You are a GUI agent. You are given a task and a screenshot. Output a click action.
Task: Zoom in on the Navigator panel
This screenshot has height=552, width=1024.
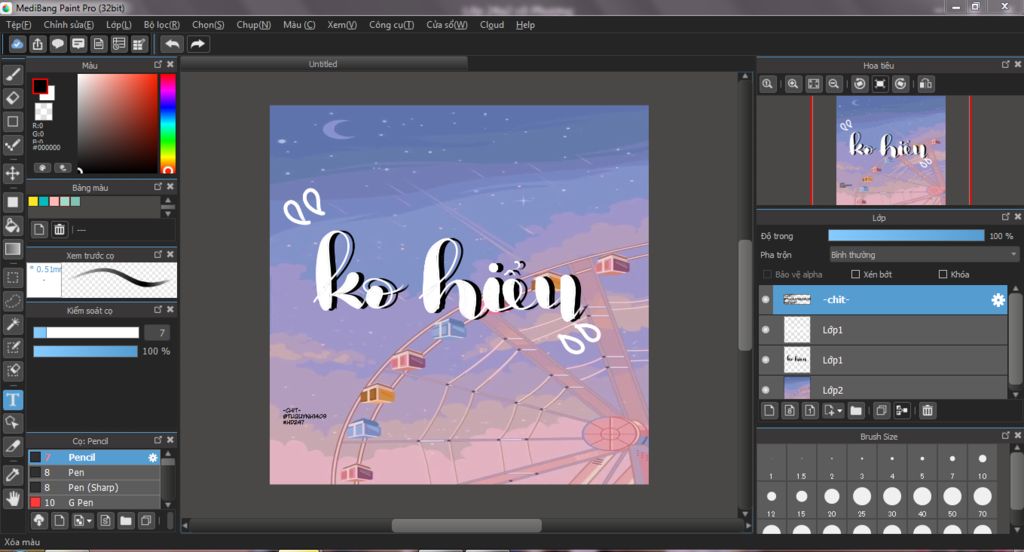[793, 84]
